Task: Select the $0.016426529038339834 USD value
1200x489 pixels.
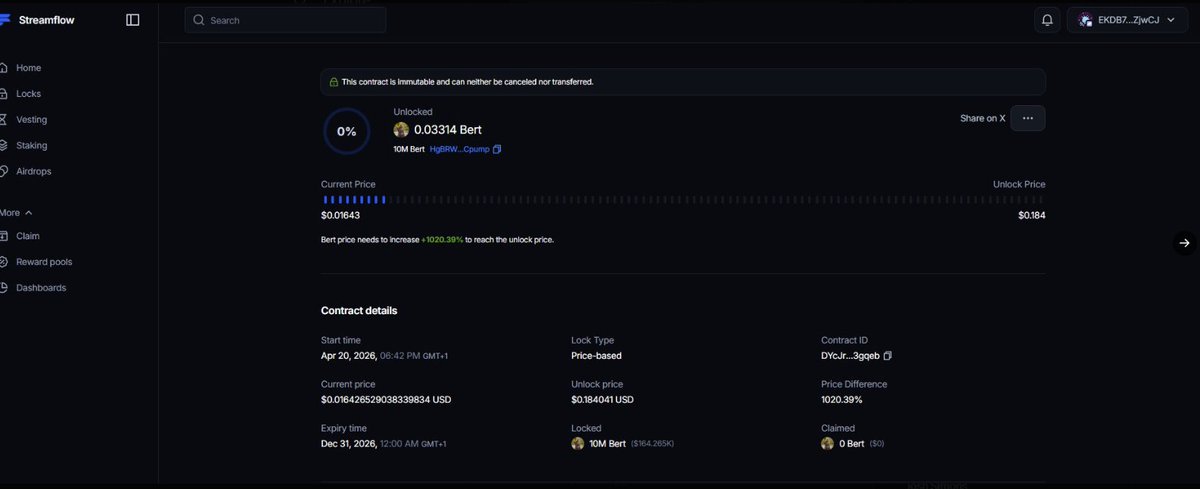Action: click(386, 400)
